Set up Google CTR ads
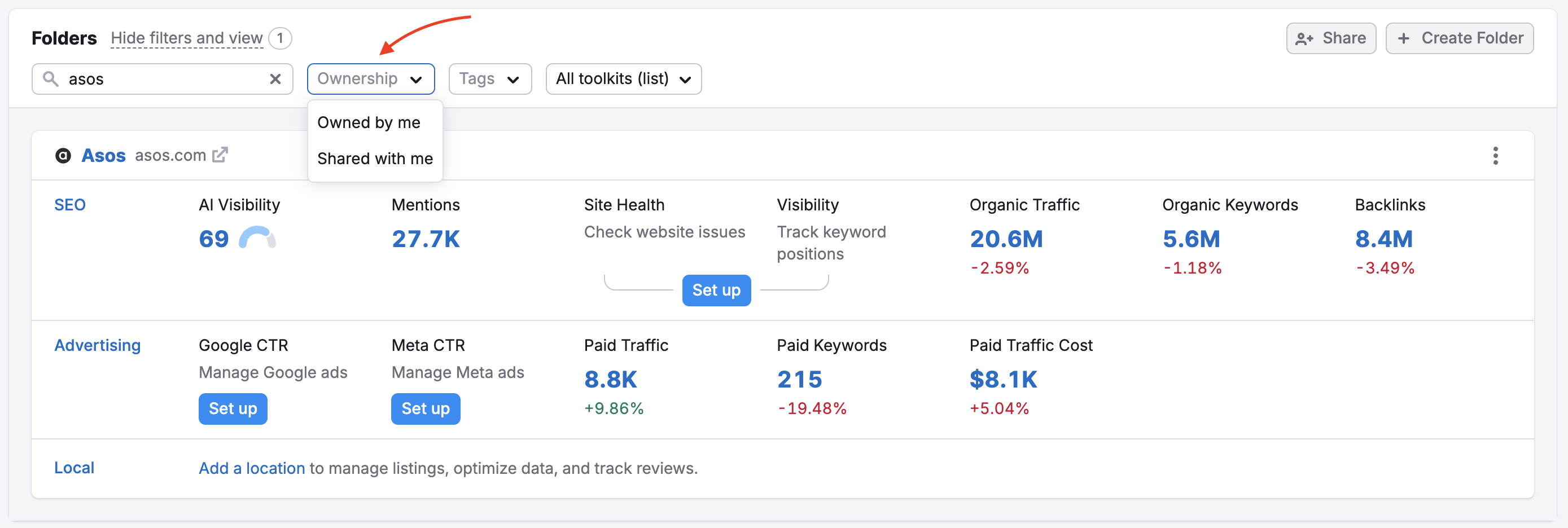 click(233, 409)
